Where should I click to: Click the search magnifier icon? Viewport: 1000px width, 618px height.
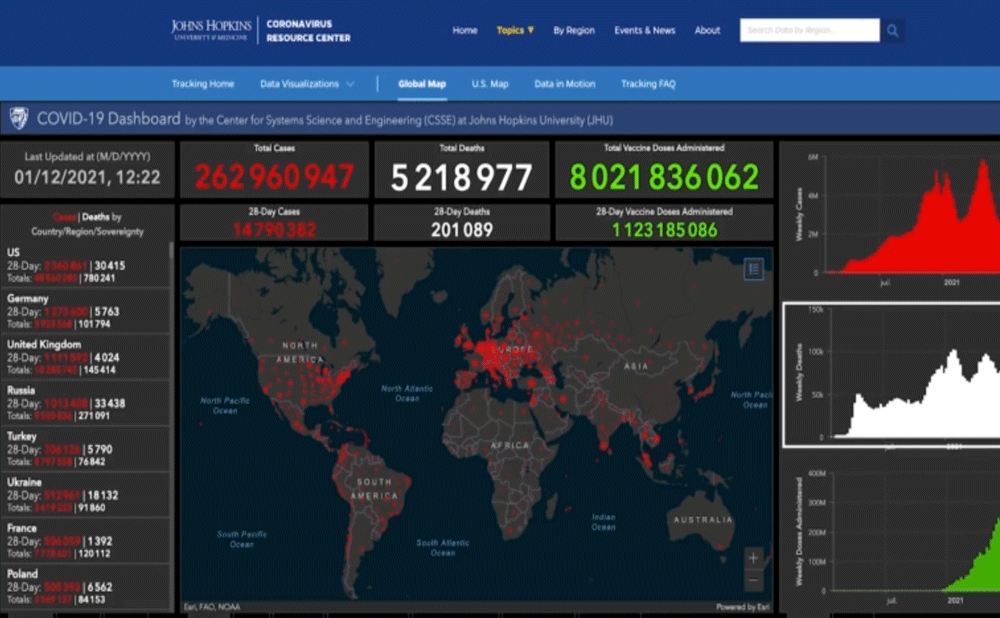[892, 31]
